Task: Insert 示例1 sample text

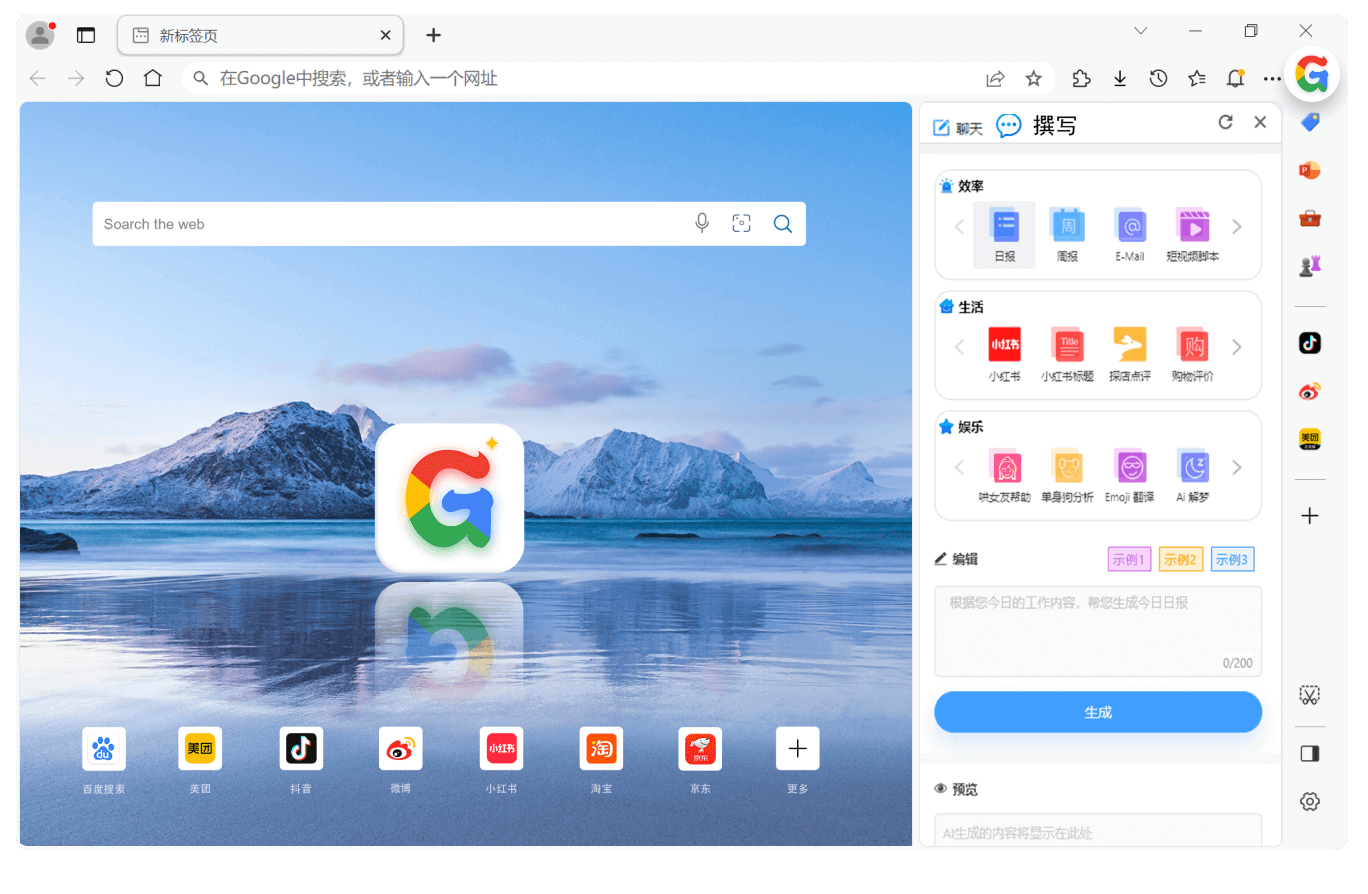Action: click(1129, 559)
